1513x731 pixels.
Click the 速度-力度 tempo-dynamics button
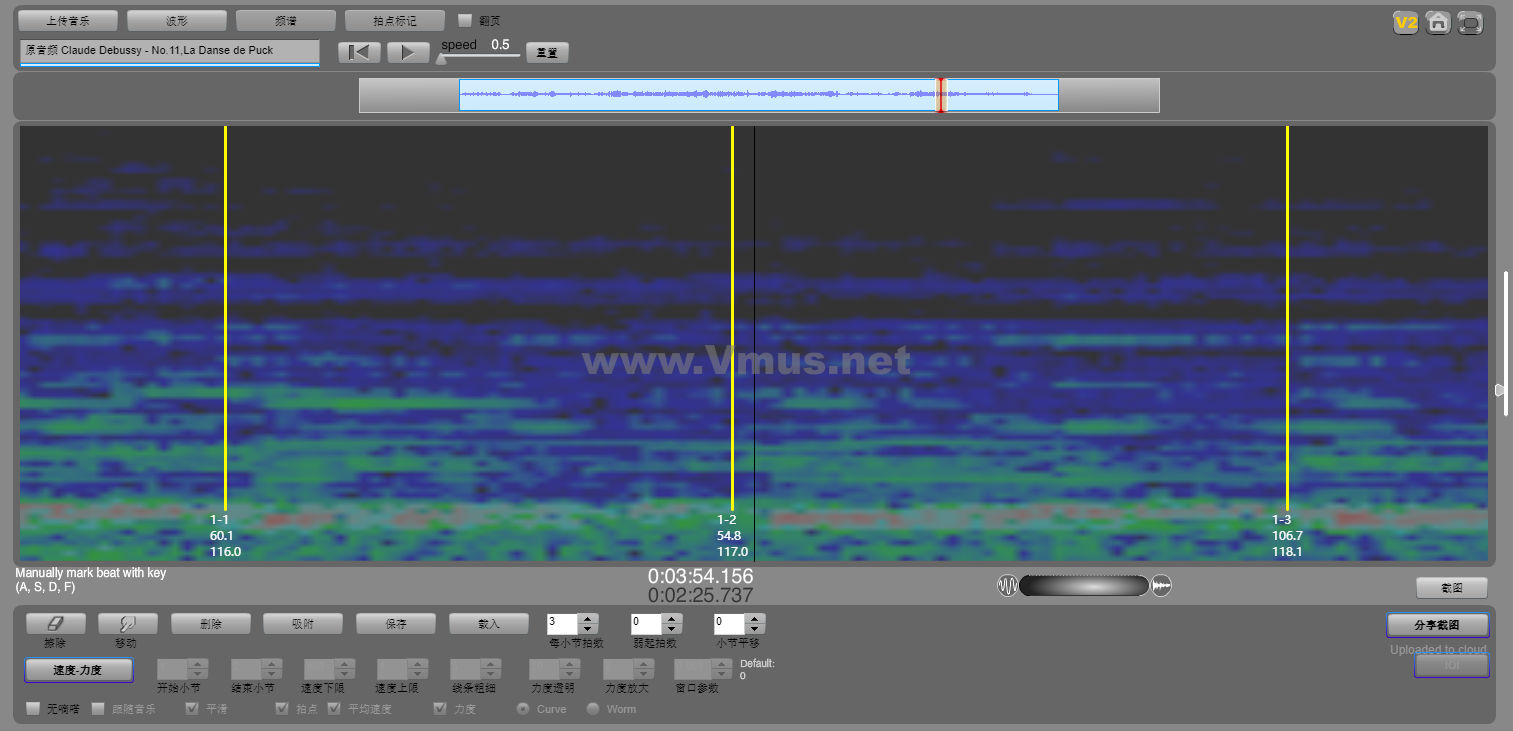point(78,670)
